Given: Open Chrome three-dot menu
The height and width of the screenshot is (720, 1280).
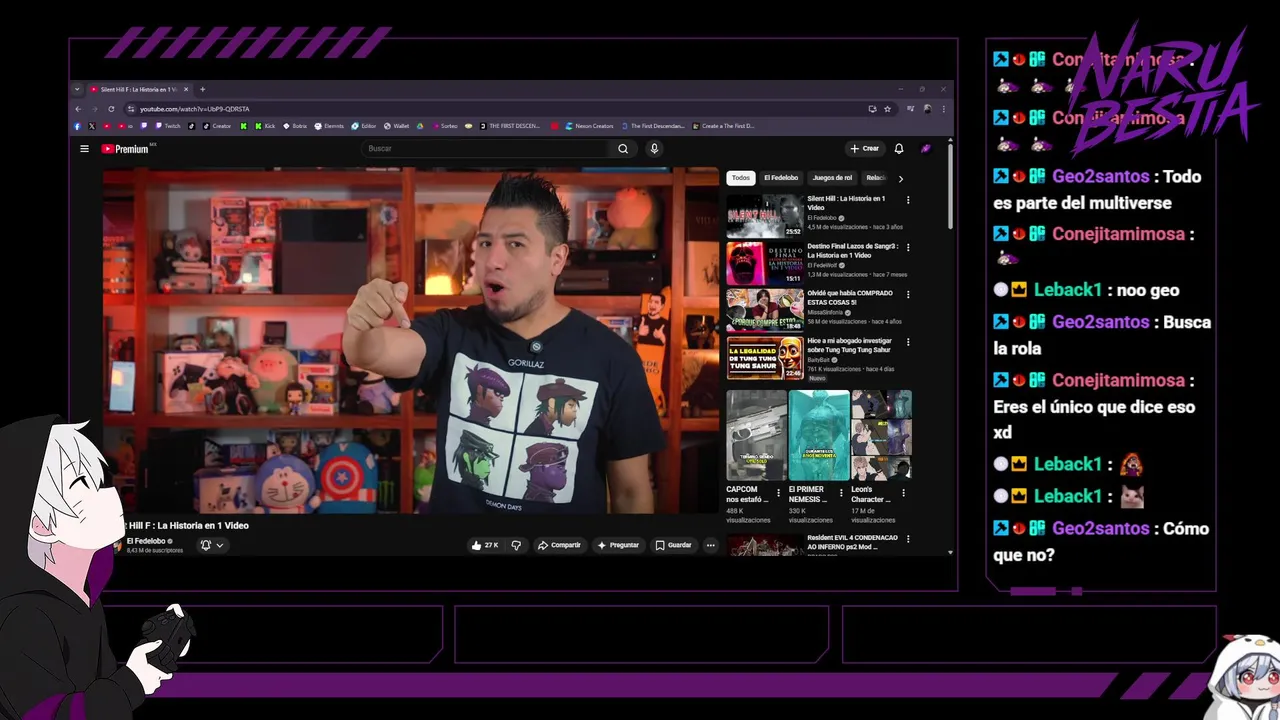Looking at the screenshot, I should [x=943, y=108].
